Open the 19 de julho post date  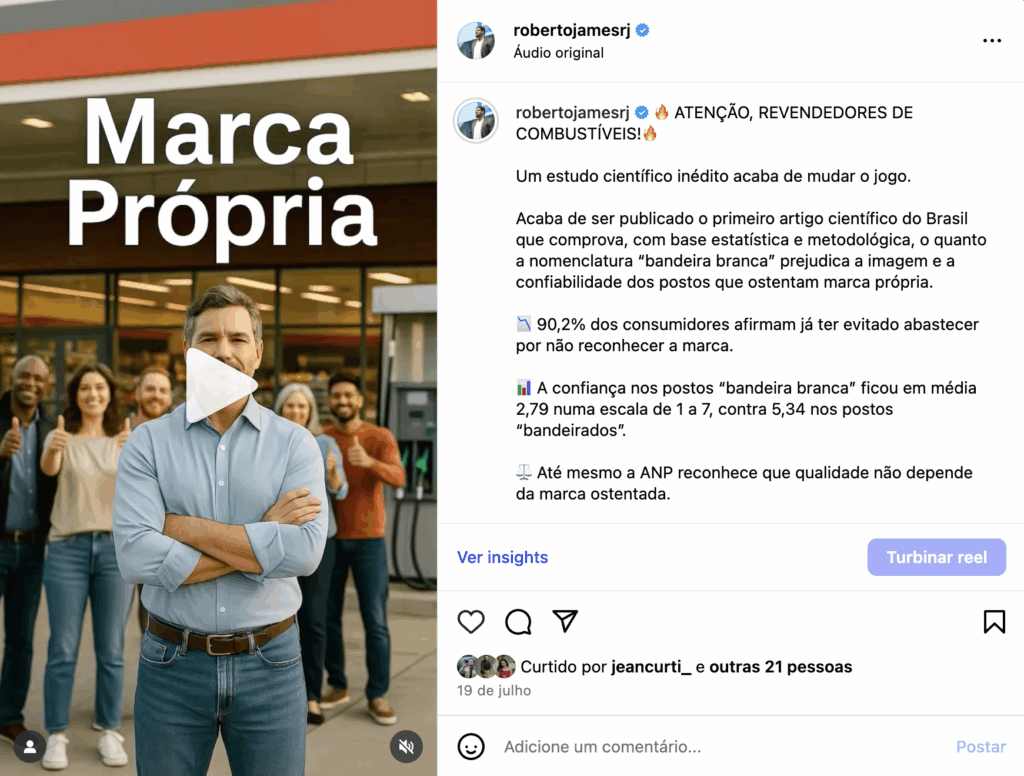(494, 691)
